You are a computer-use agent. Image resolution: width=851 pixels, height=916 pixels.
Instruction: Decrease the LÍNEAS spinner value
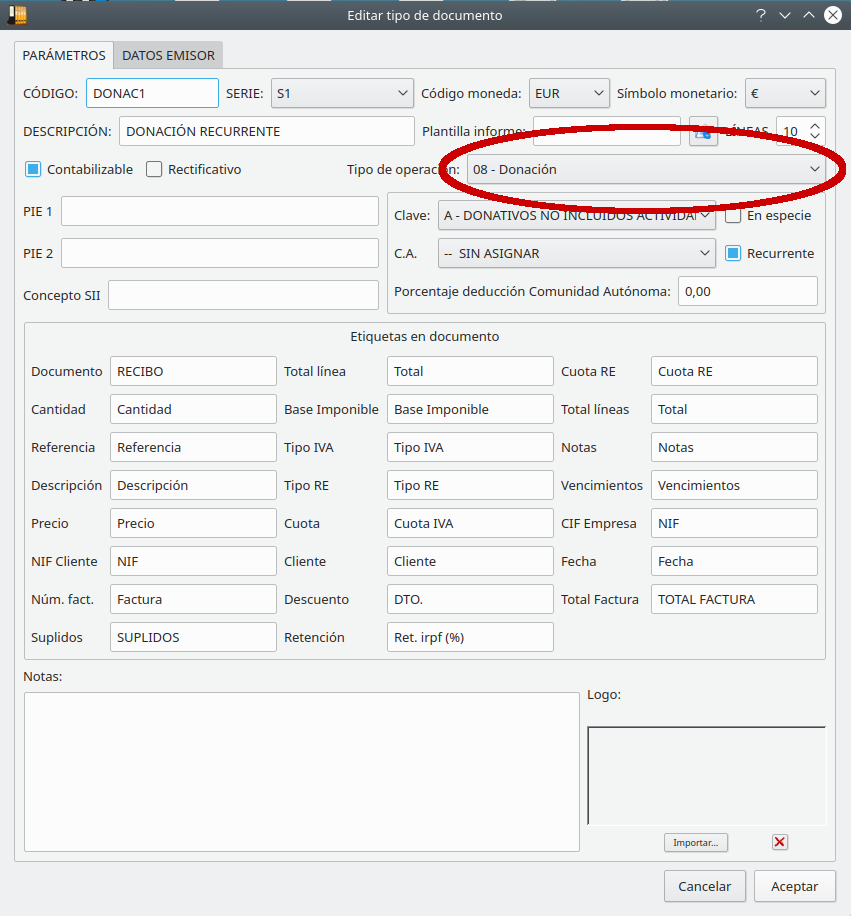point(815,137)
